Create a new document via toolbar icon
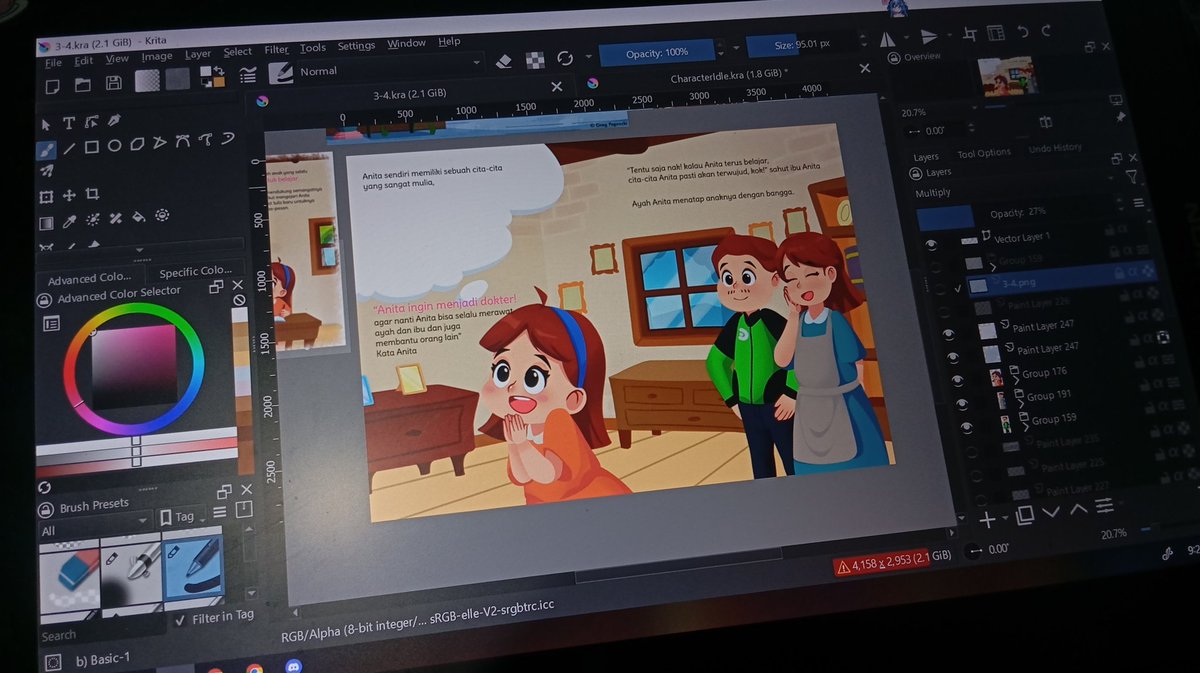This screenshot has height=673, width=1200. click(53, 86)
